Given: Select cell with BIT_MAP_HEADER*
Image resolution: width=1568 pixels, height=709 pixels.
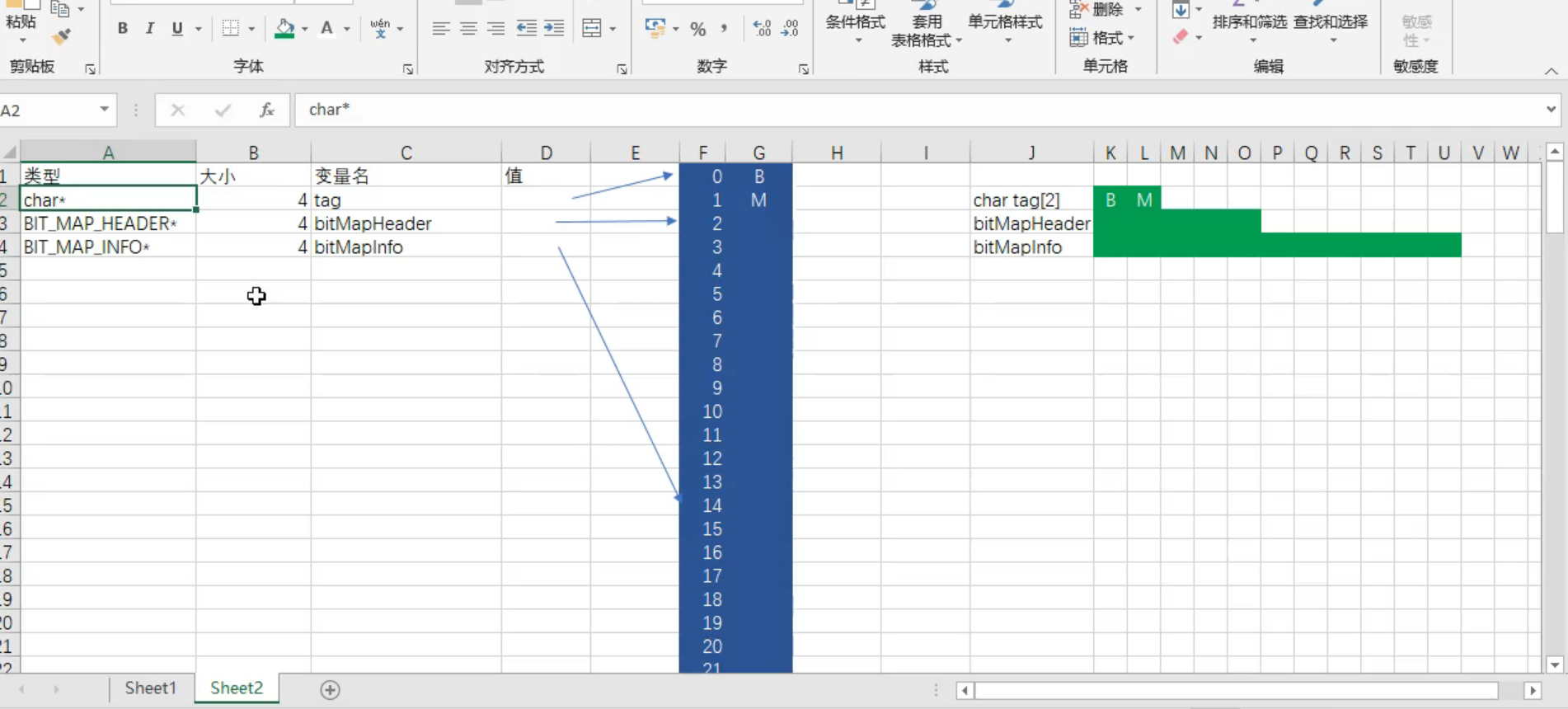Looking at the screenshot, I should [x=108, y=223].
